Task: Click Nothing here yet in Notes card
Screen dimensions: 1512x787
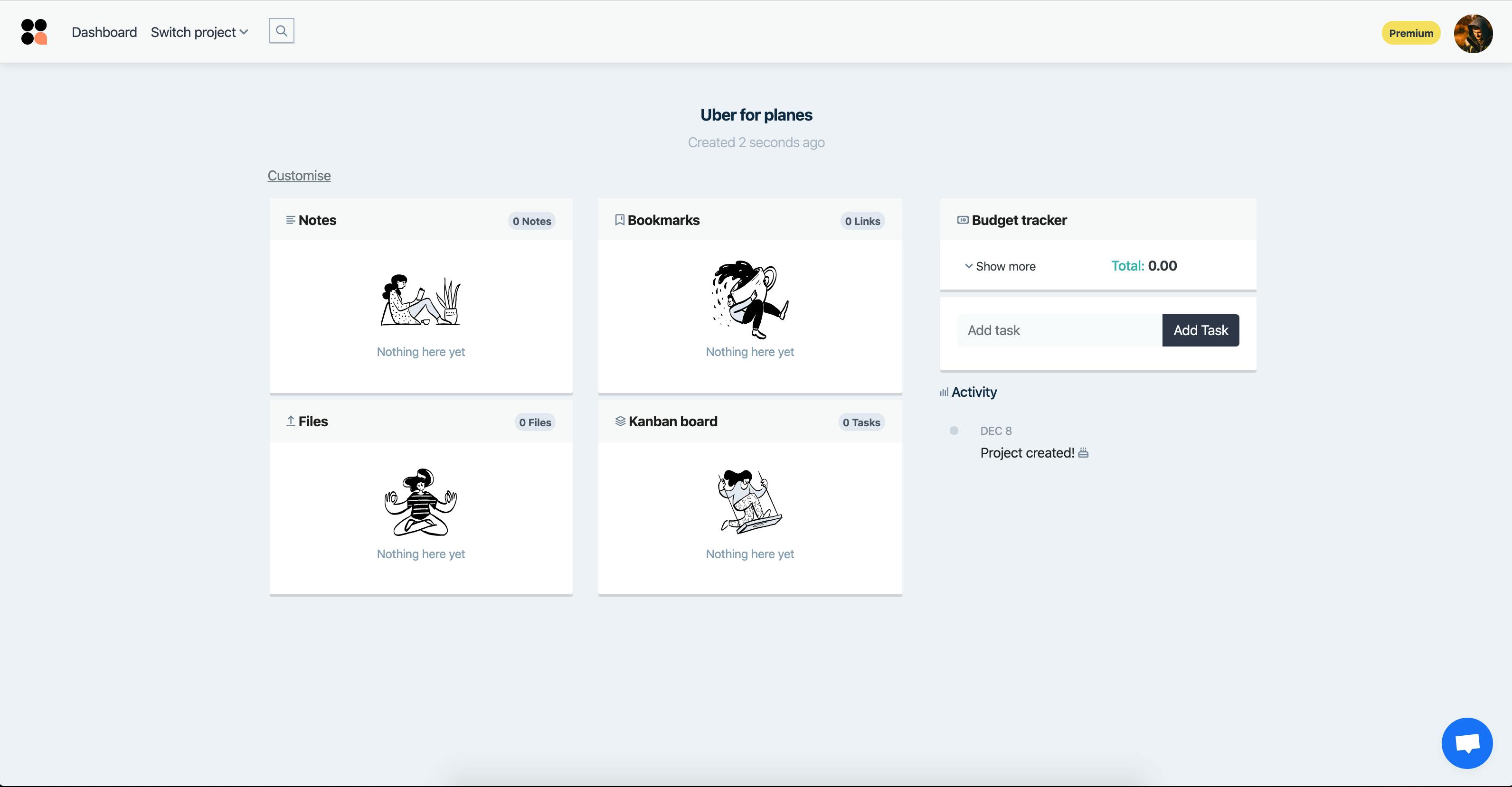Action: [420, 352]
